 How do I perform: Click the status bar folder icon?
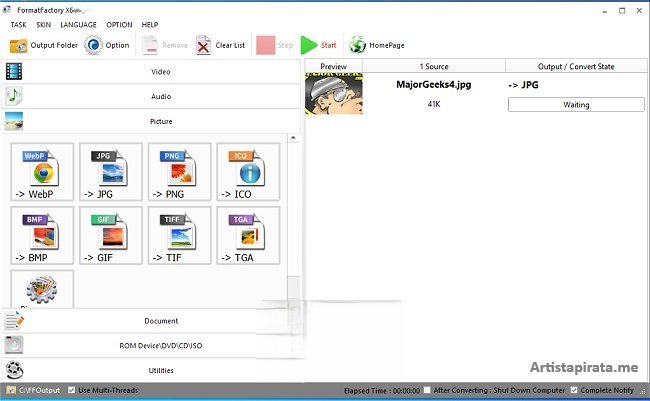[x=11, y=390]
